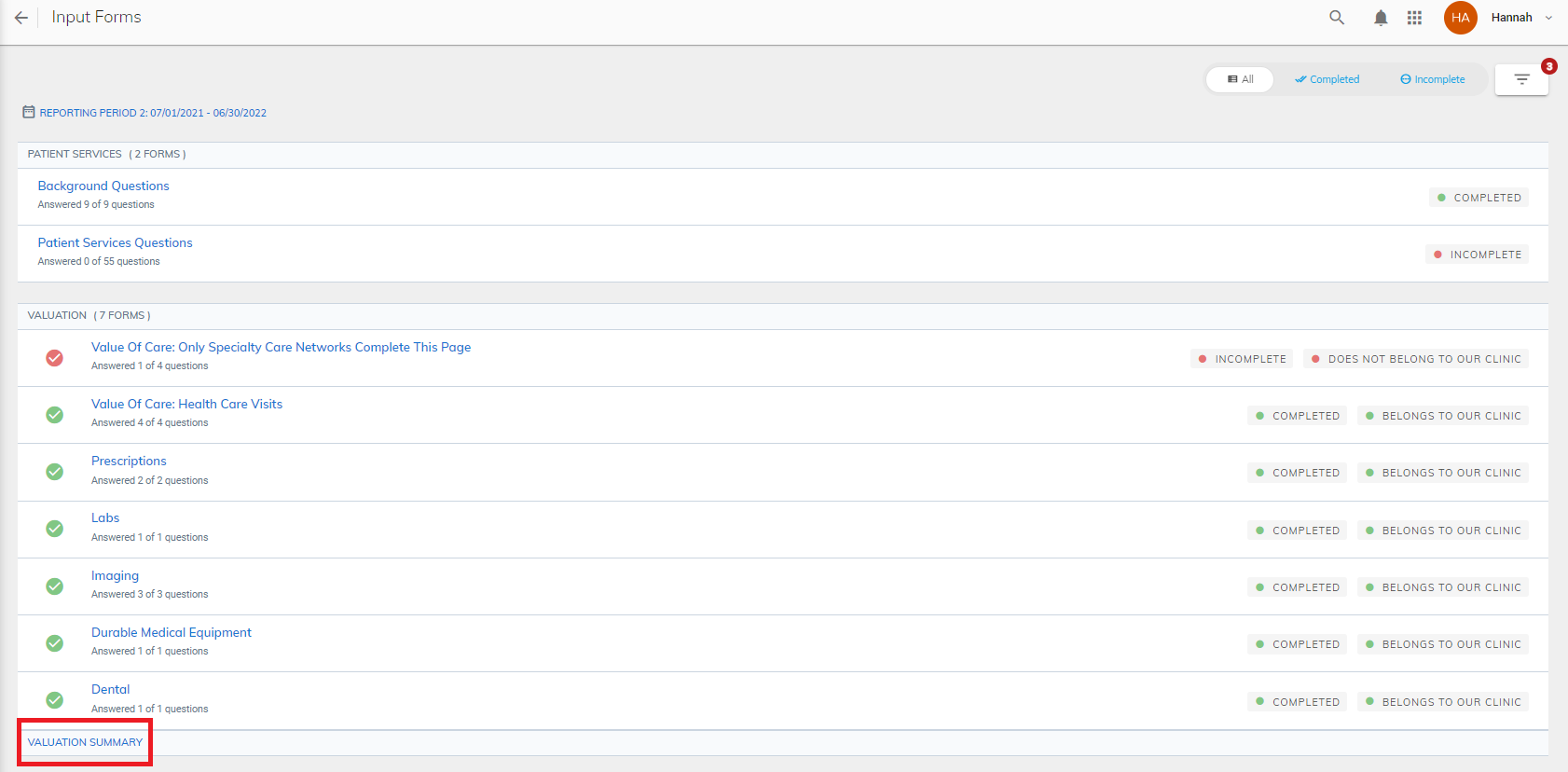This screenshot has width=1568, height=772.
Task: Toggle the green check beside Labs
Action: [55, 529]
